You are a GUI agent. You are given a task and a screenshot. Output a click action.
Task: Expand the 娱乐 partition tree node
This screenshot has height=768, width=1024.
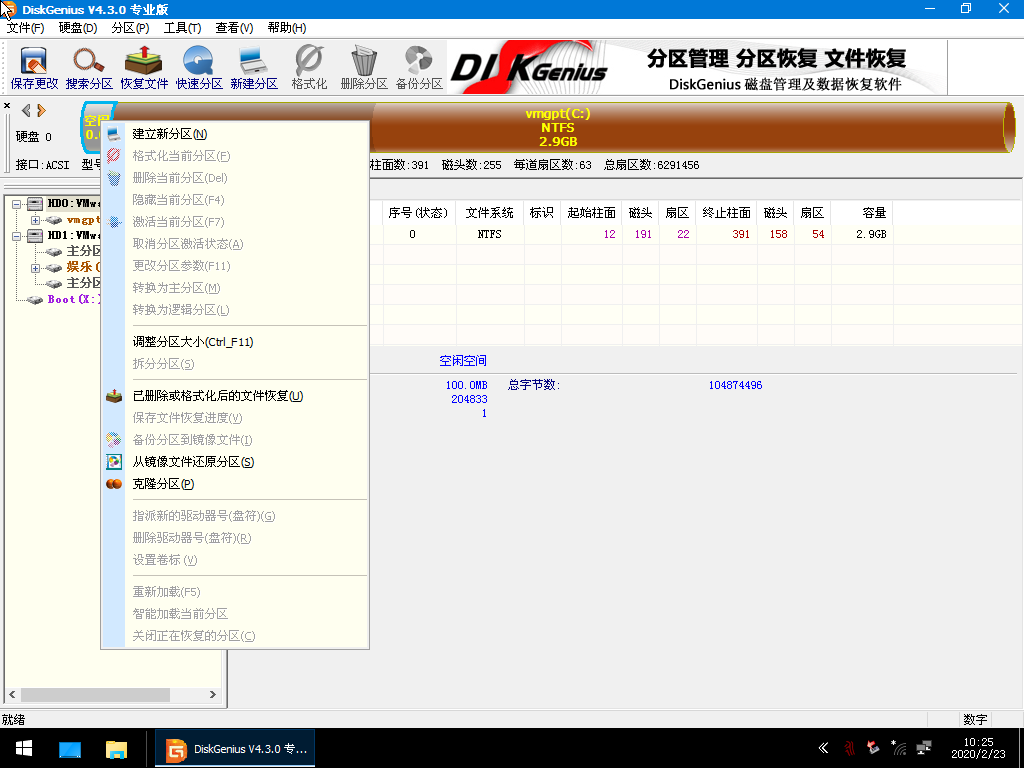tap(35, 268)
